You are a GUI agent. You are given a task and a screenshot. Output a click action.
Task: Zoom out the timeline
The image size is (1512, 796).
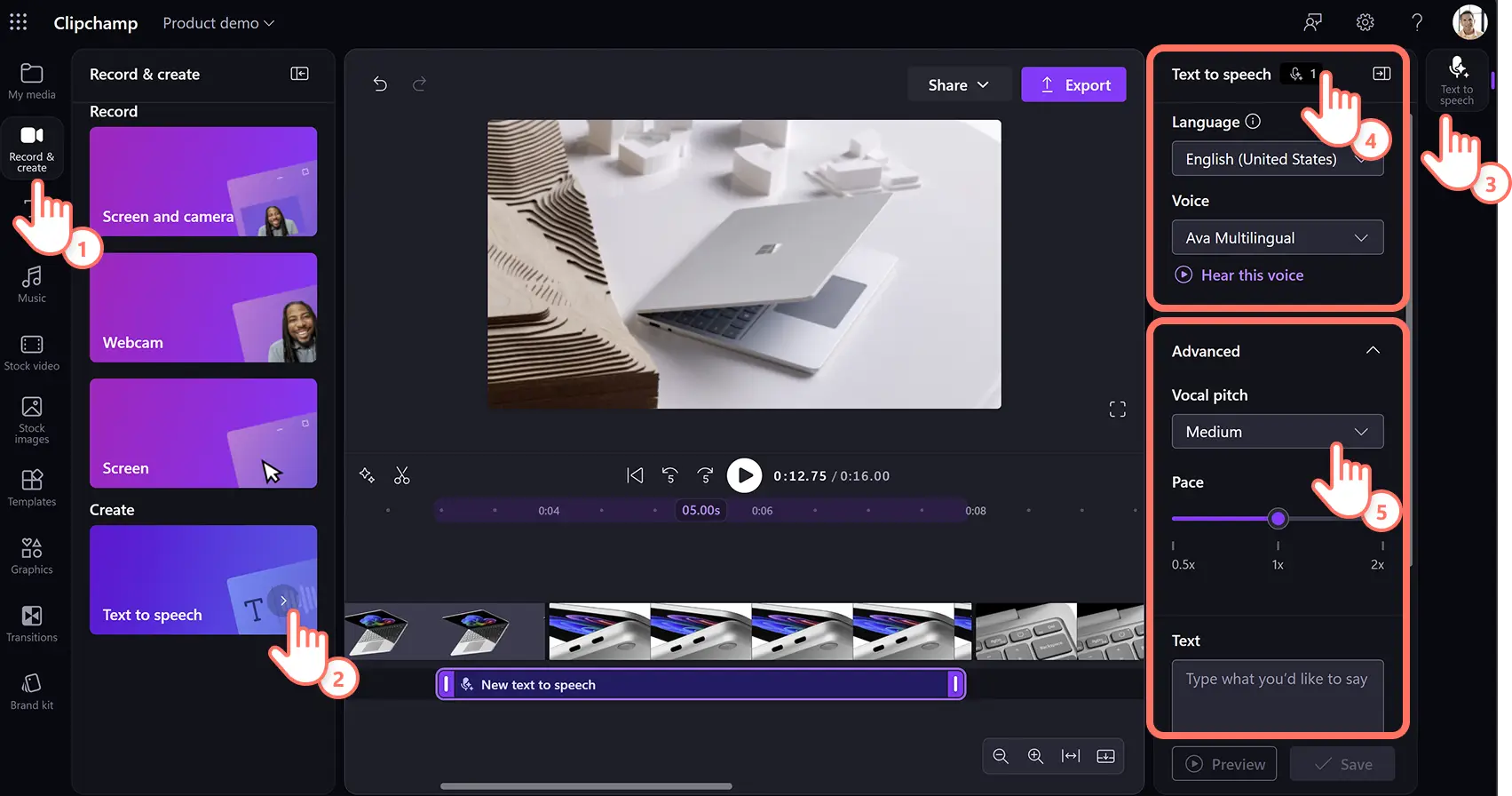tap(1001, 756)
